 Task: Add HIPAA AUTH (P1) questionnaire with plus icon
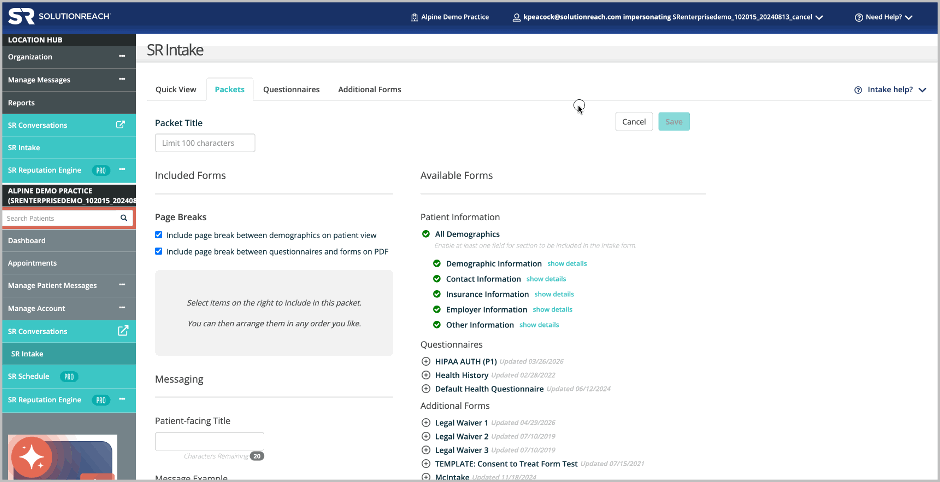[426, 362]
